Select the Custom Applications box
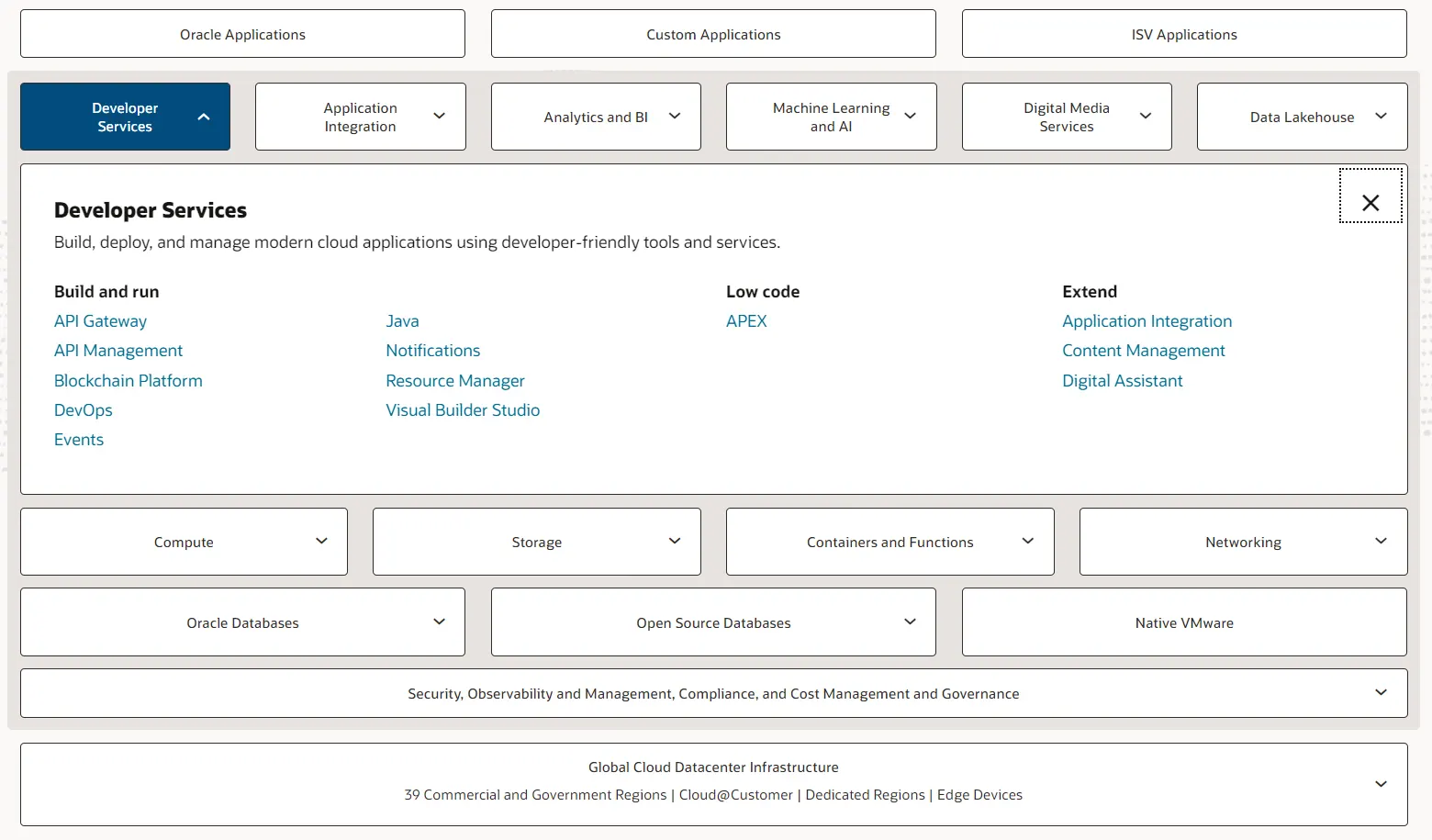Viewport: 1432px width, 840px height. click(x=713, y=34)
